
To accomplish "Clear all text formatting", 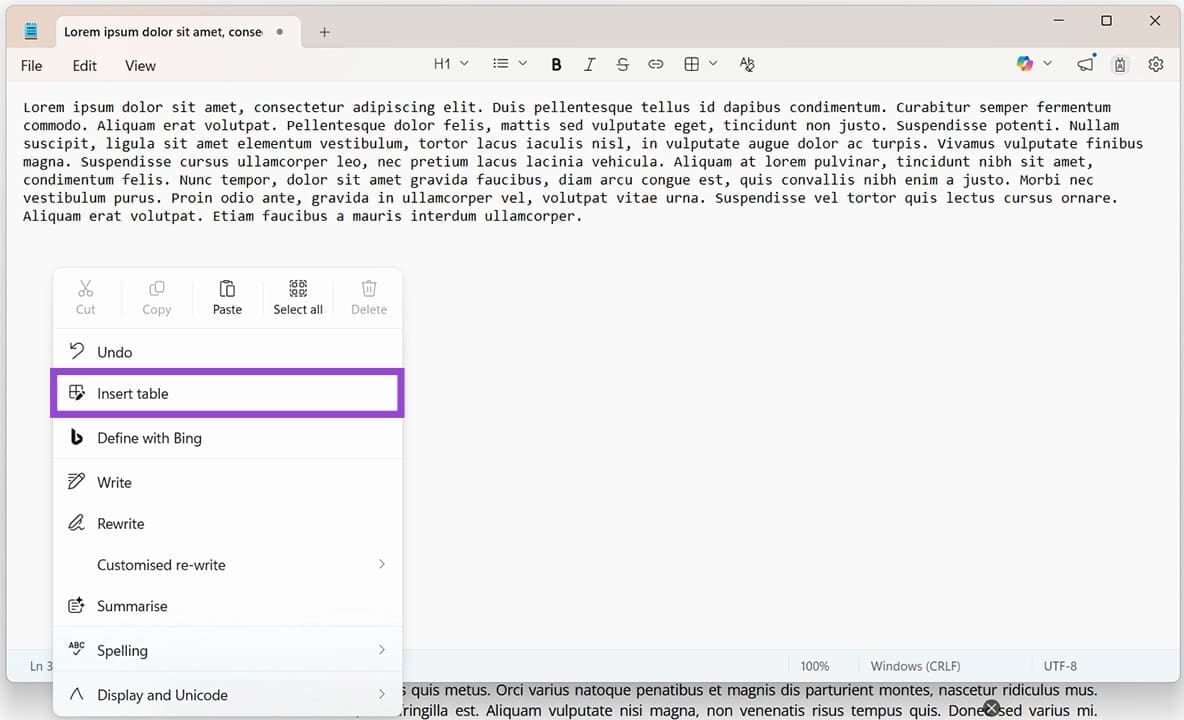I will coord(747,63).
